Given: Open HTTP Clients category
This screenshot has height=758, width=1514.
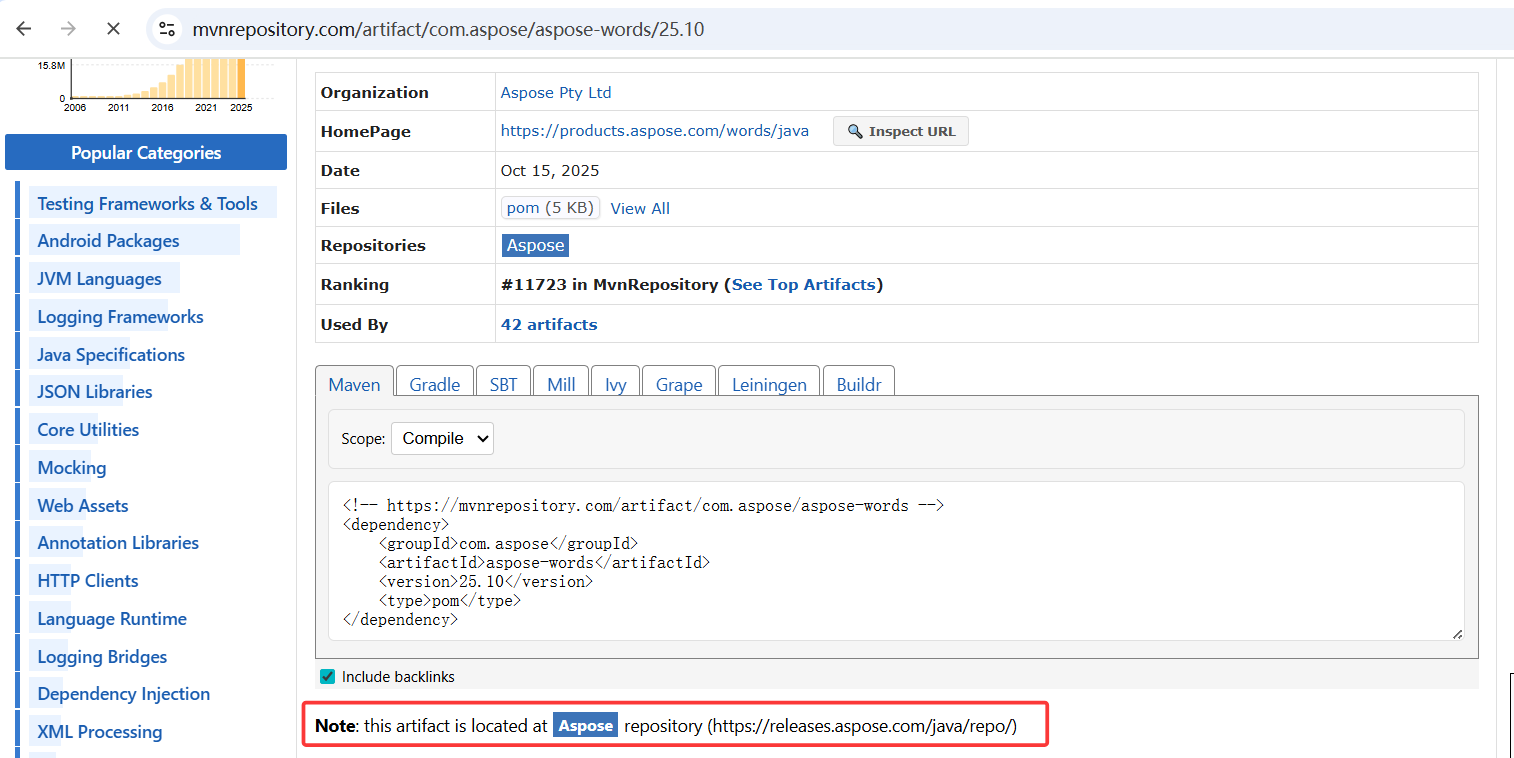Looking at the screenshot, I should [88, 580].
